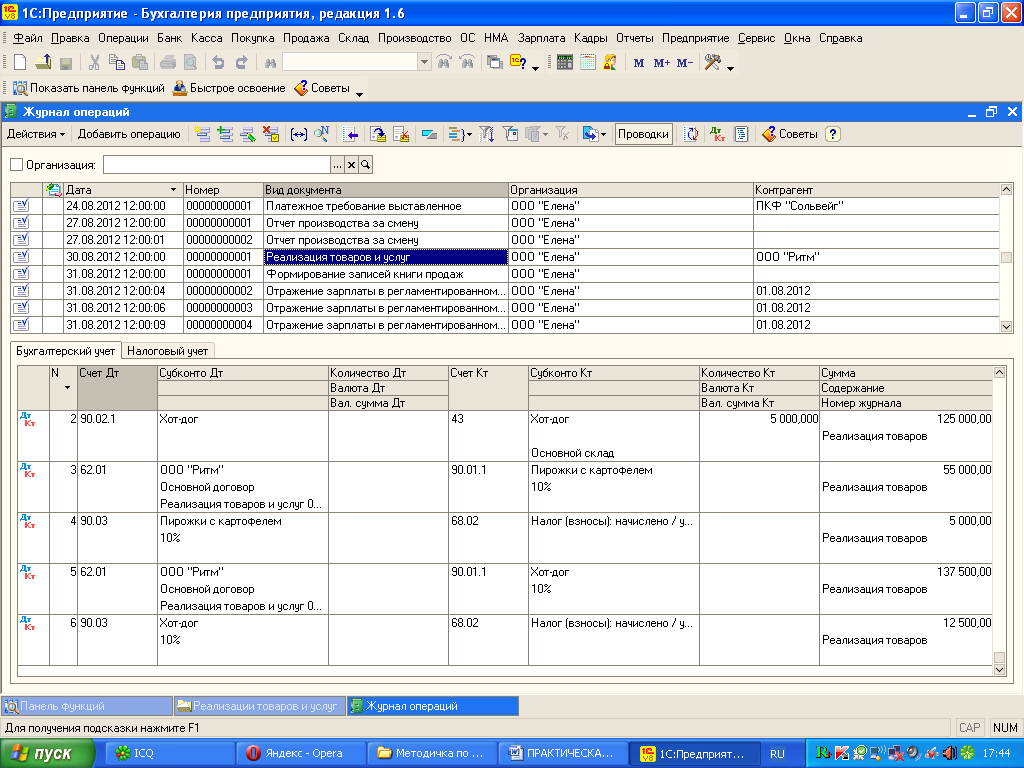Click the disabled clear filter icon
Screen dimensions: 1024x768
[562, 135]
